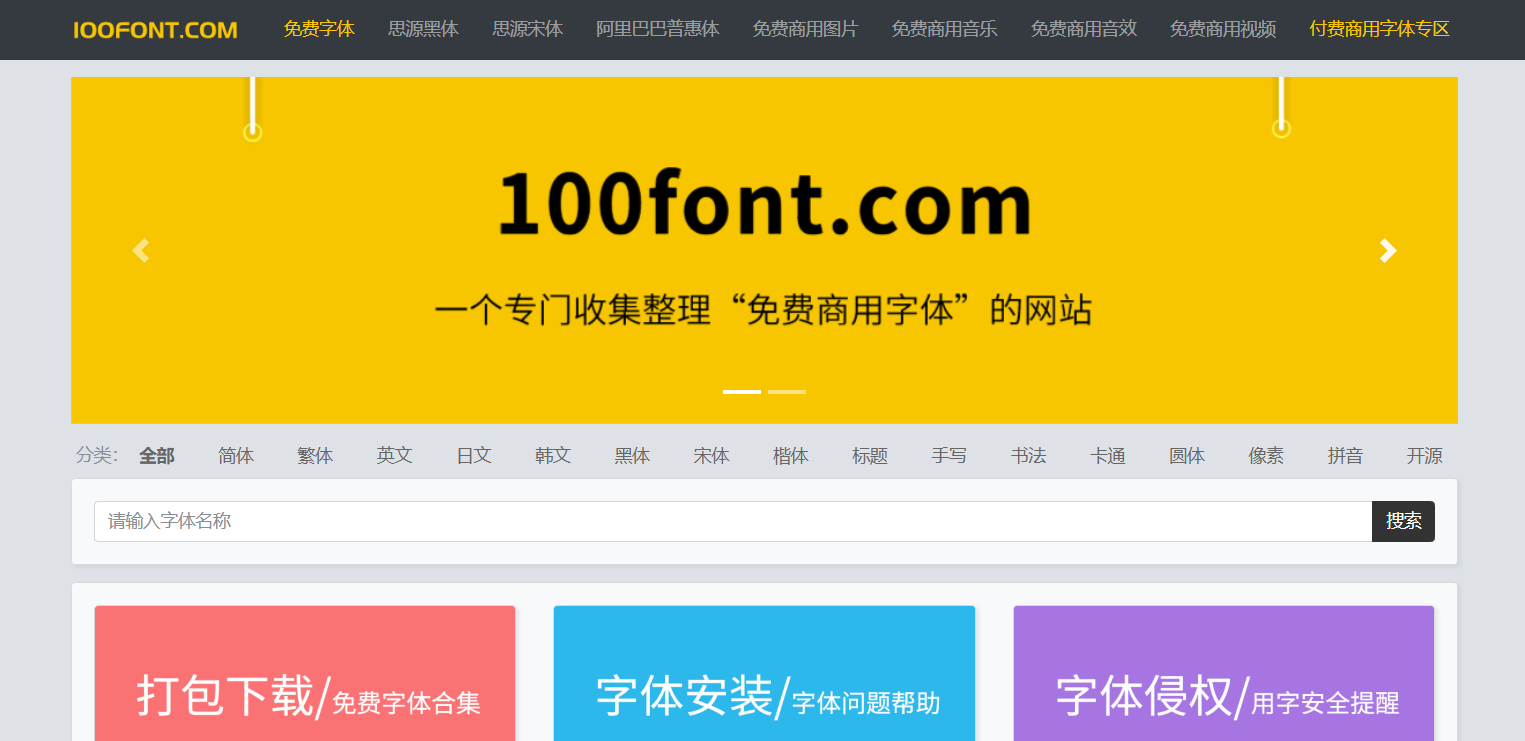Filter fonts by 韩文 category
Screen dimensions: 1525x741
coord(553,456)
